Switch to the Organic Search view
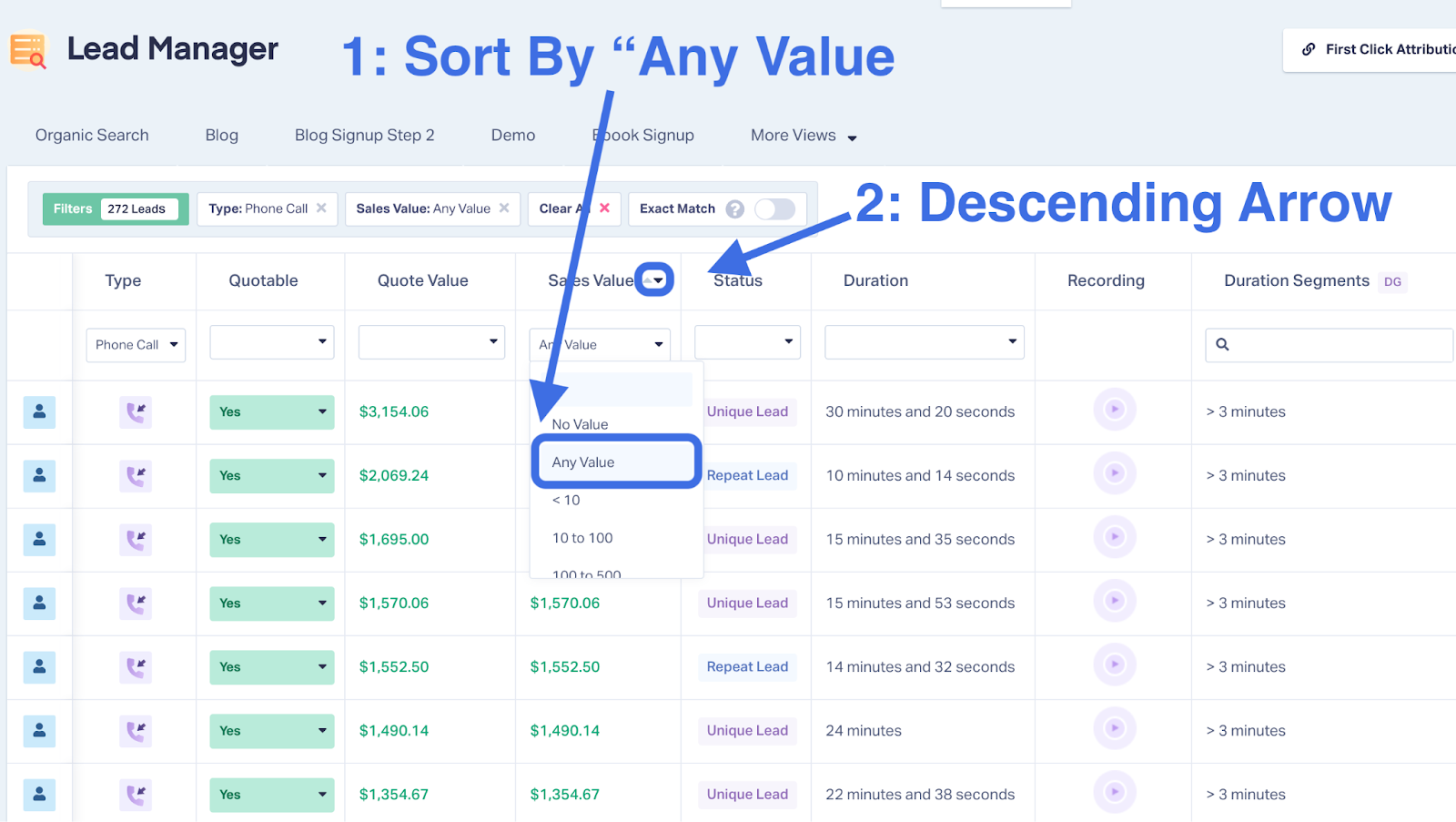The image size is (1456, 822). point(92,136)
